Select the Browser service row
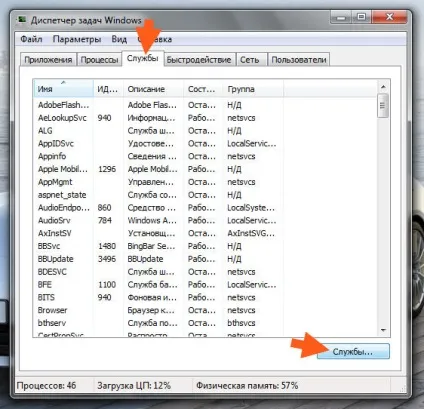Image resolution: width=424 pixels, height=409 pixels. [205, 310]
